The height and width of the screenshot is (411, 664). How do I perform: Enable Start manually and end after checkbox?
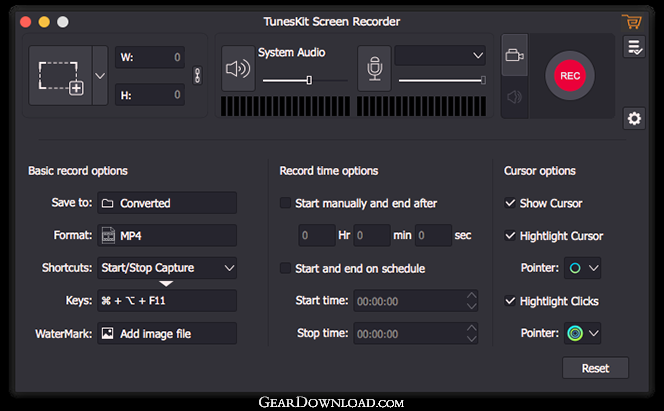285,203
